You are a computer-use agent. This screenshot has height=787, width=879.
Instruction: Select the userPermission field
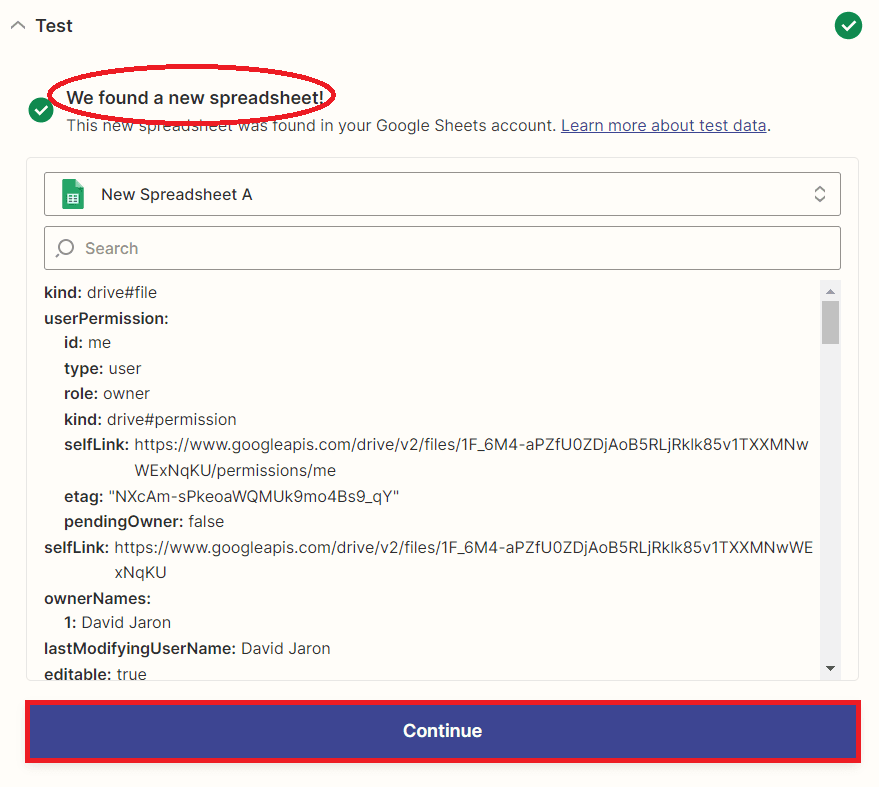106,319
